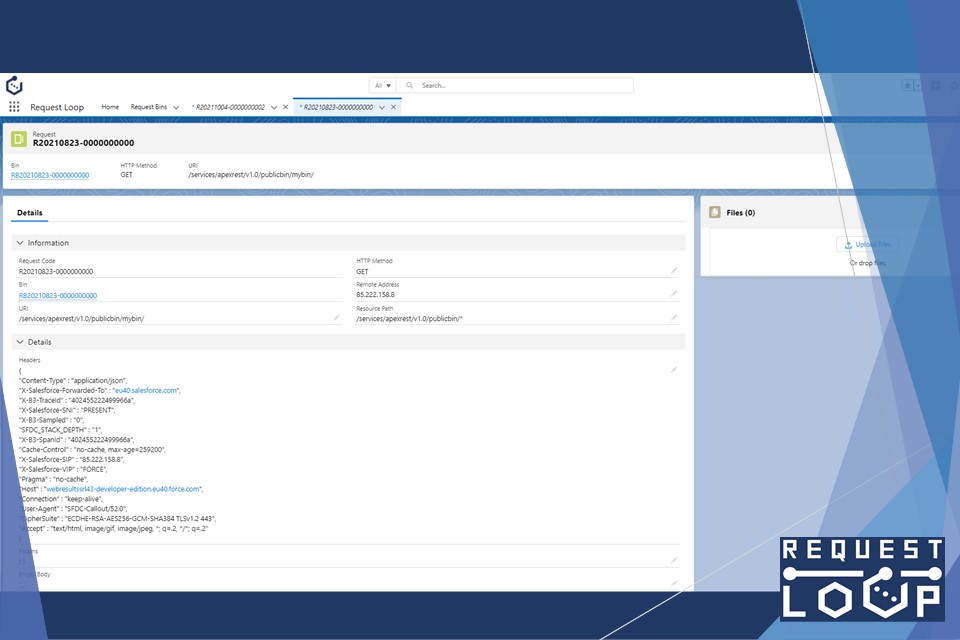Expand the Request Bins navigation dropdown
The height and width of the screenshot is (640, 960).
tap(176, 107)
